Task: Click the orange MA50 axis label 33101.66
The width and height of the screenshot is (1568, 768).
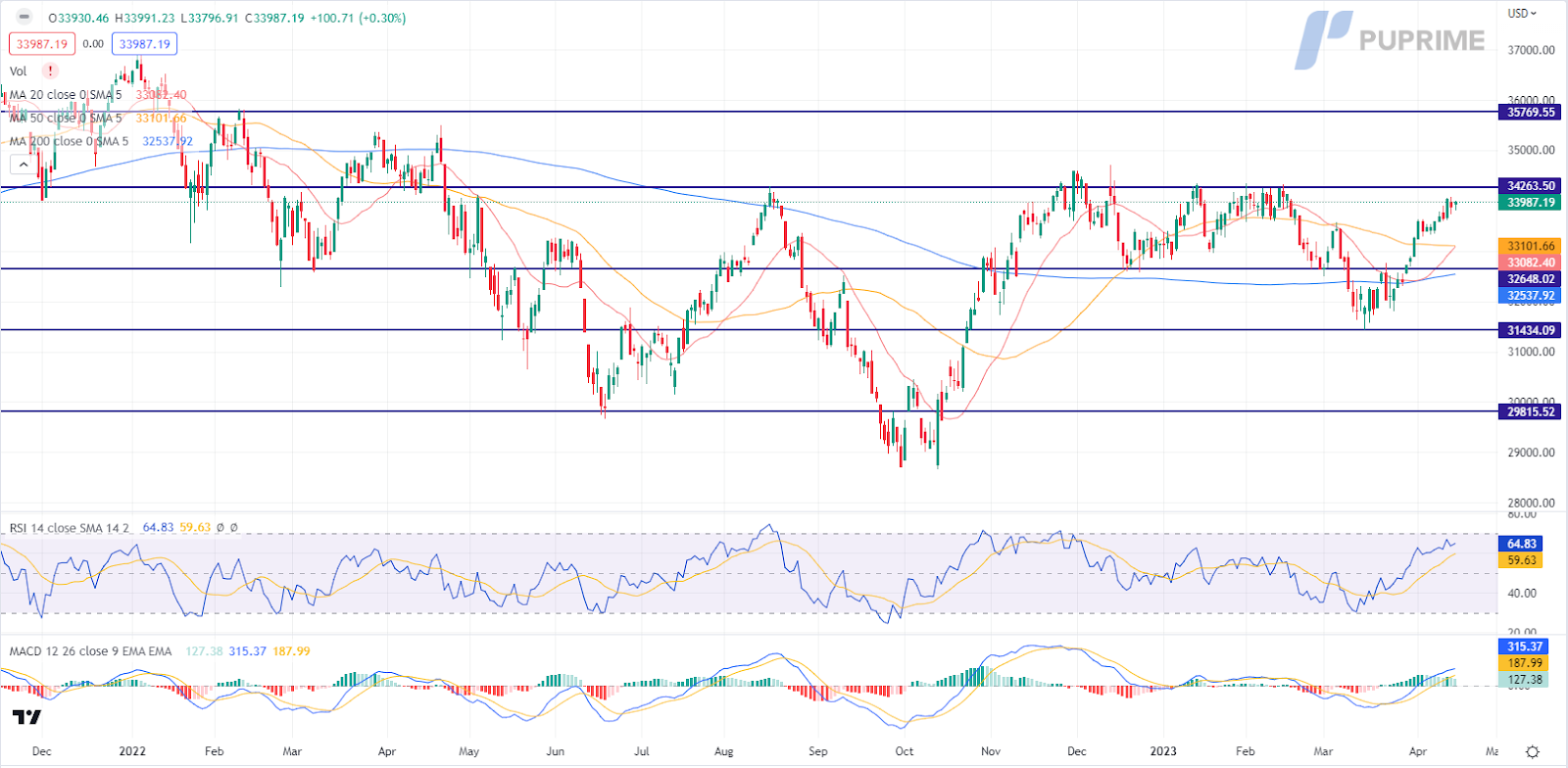Action: click(x=1530, y=247)
